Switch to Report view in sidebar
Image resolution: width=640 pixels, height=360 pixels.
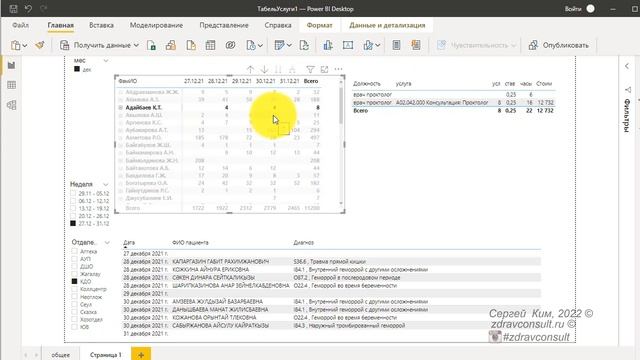click(11, 65)
